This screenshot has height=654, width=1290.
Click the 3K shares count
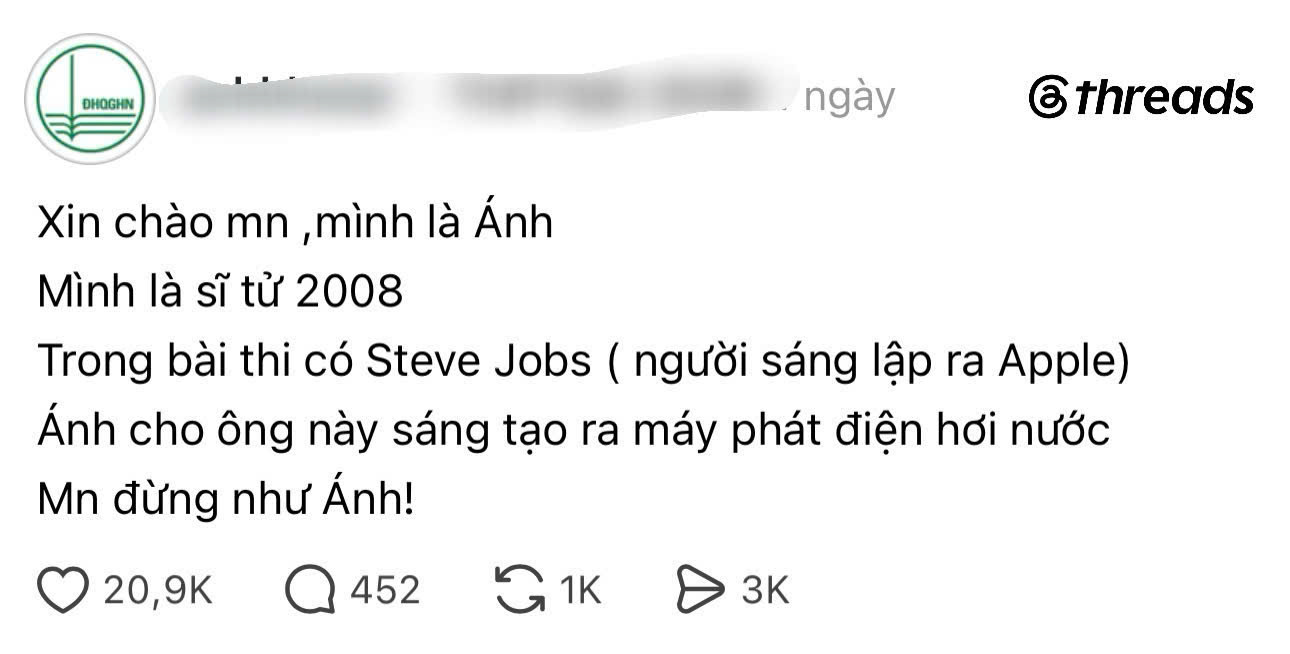coord(765,590)
